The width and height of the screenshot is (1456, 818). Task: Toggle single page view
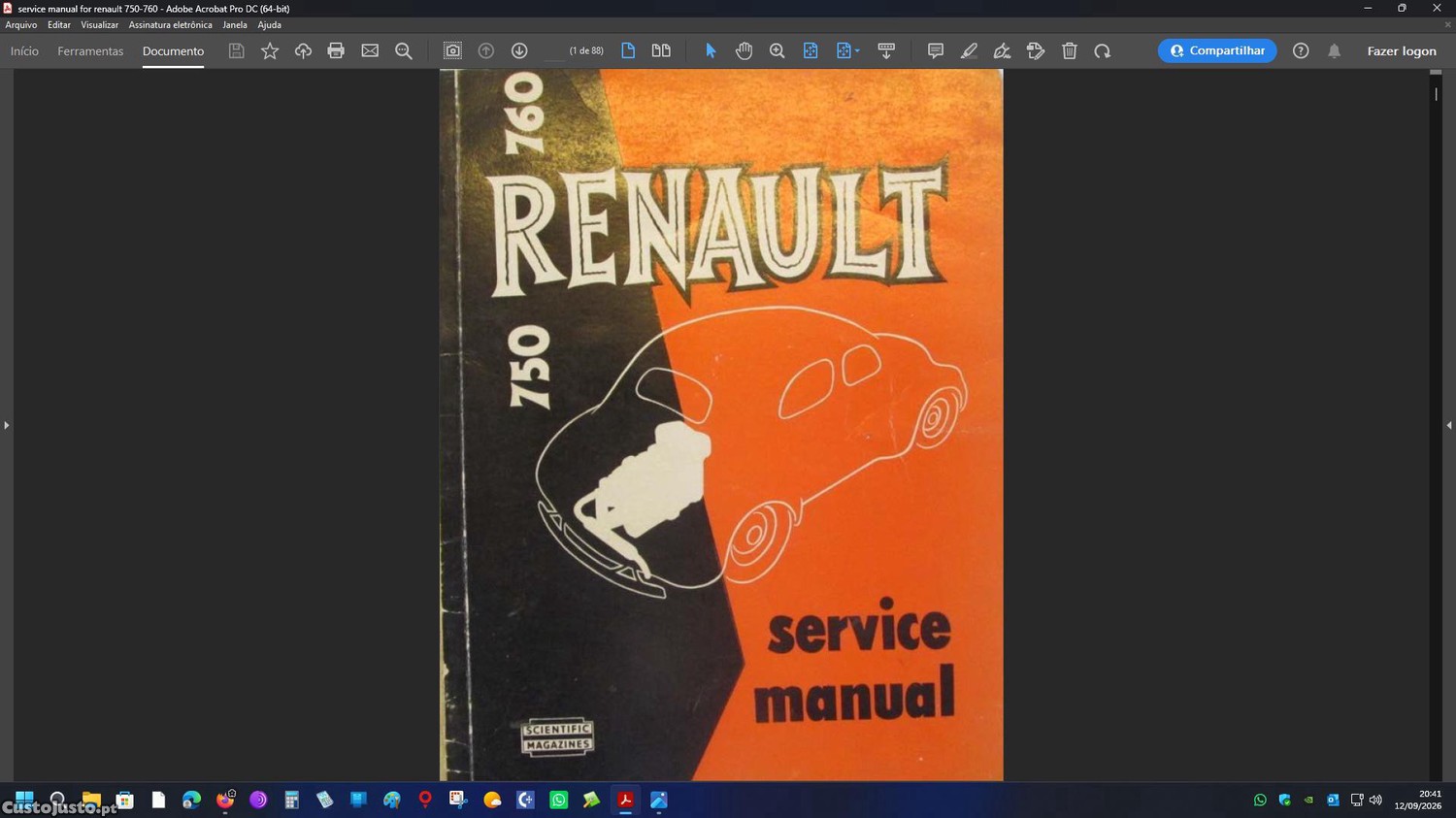point(628,50)
